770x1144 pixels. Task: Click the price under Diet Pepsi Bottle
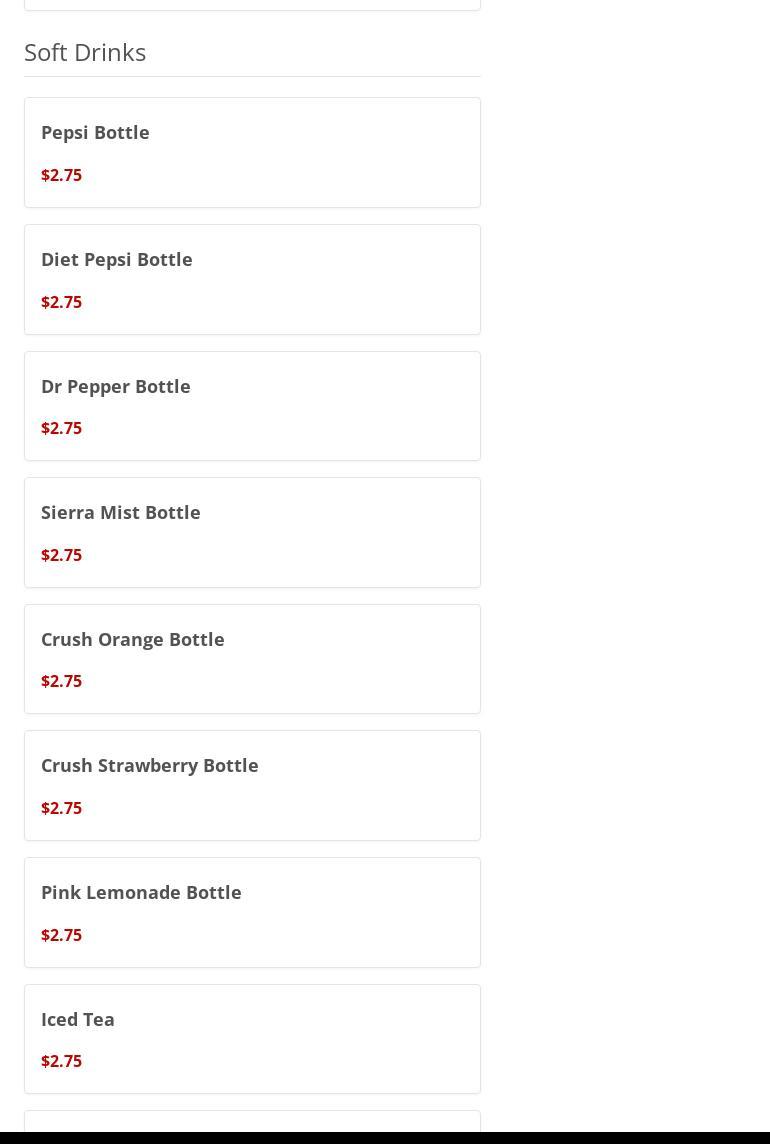pyautogui.click(x=61, y=302)
